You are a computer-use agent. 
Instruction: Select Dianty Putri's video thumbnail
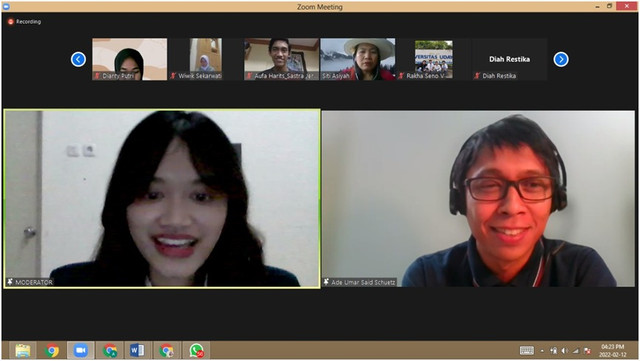coord(129,59)
